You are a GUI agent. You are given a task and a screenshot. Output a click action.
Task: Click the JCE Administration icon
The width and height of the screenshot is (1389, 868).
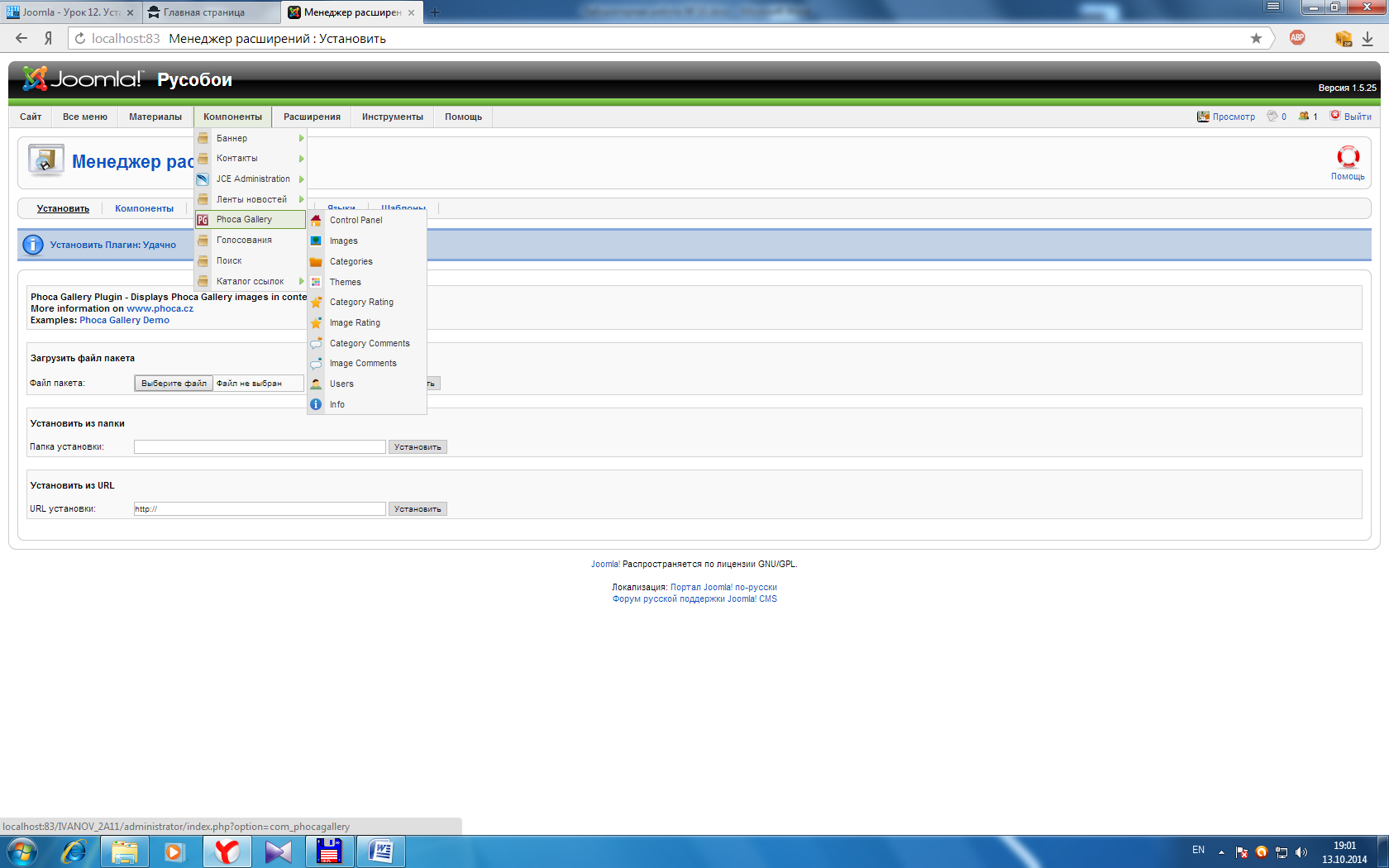pos(203,179)
